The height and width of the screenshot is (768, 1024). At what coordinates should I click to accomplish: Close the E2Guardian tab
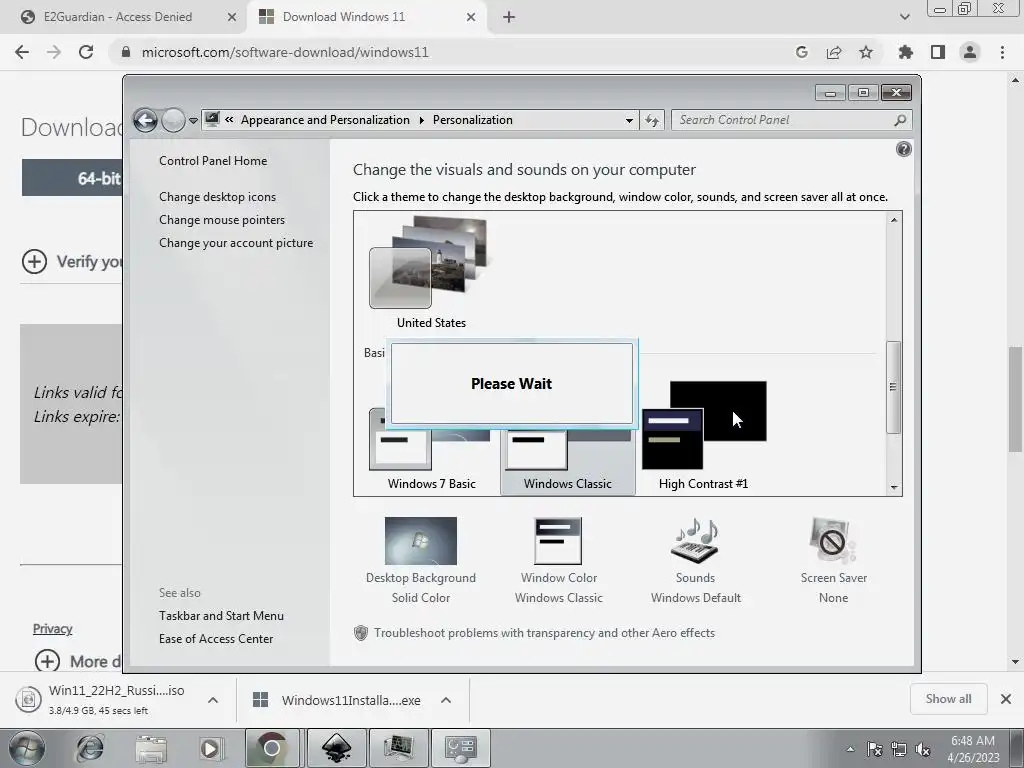[x=232, y=17]
